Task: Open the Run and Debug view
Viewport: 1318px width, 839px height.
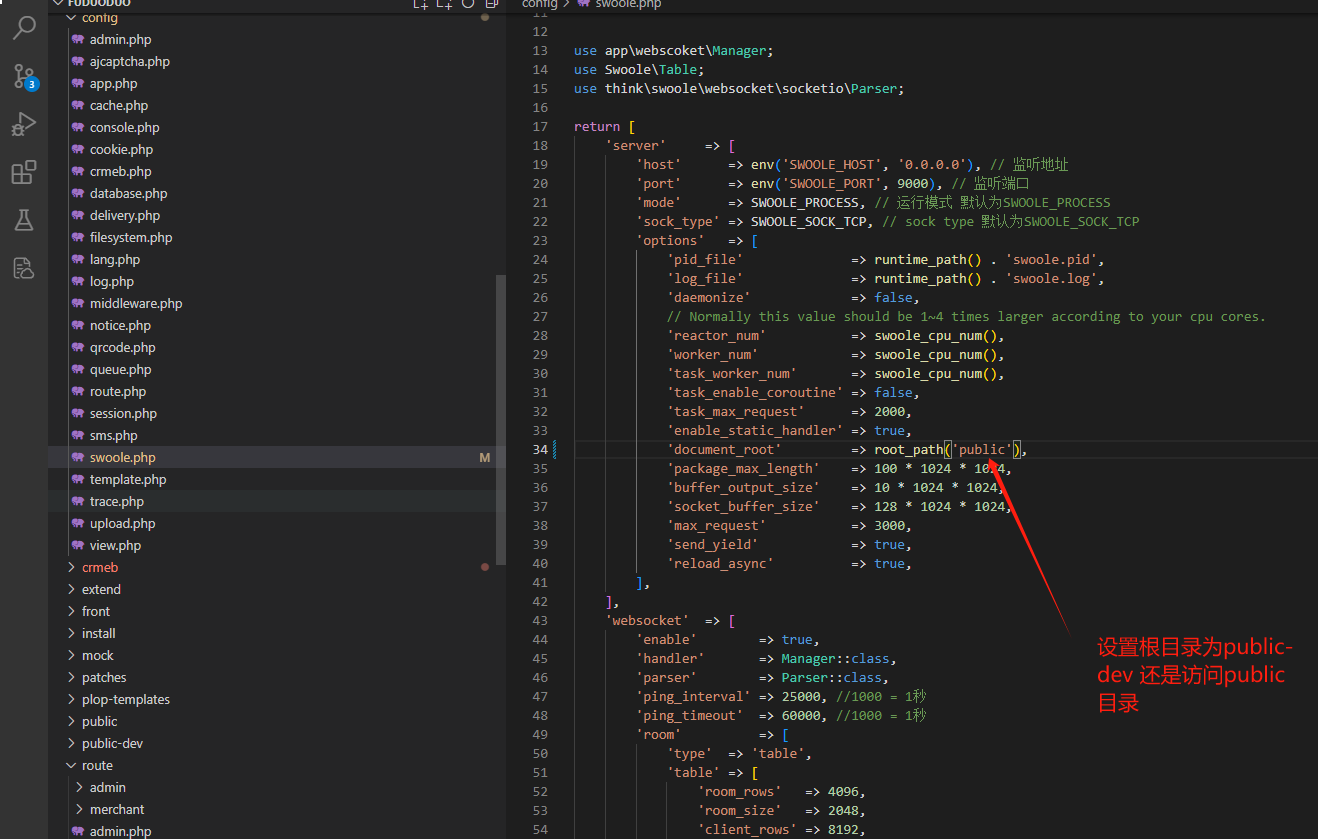Action: click(x=24, y=124)
